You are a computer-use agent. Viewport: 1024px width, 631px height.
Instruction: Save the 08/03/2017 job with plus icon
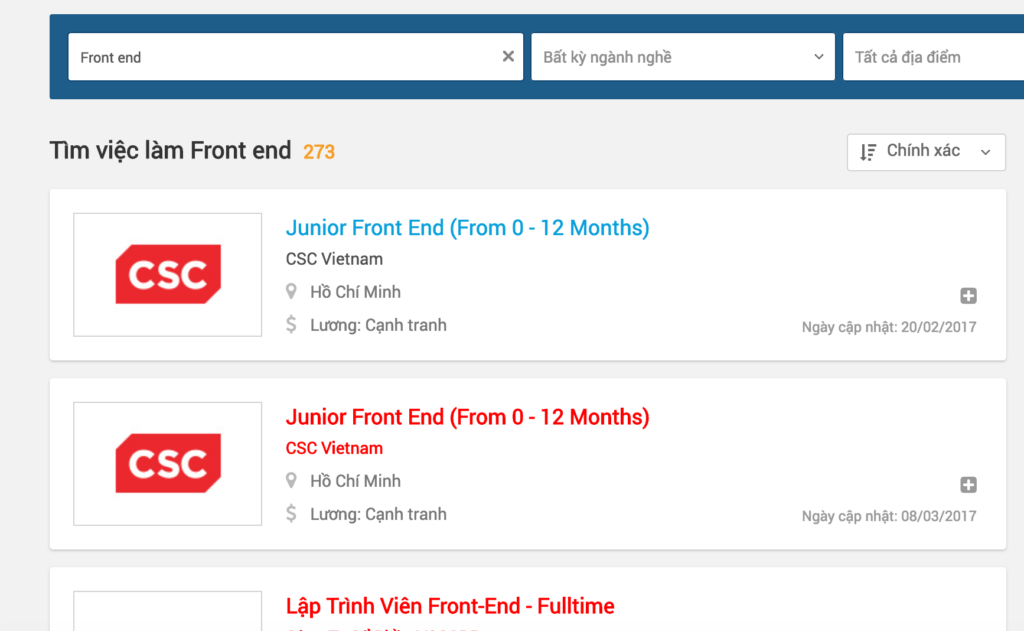tap(968, 485)
